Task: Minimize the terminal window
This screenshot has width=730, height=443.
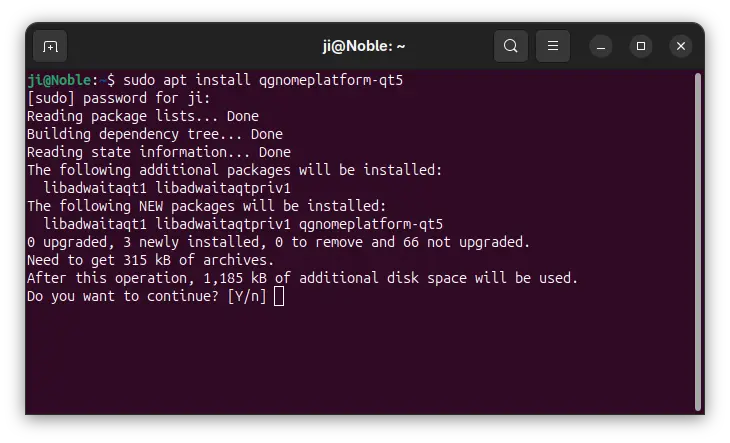Action: 601,46
